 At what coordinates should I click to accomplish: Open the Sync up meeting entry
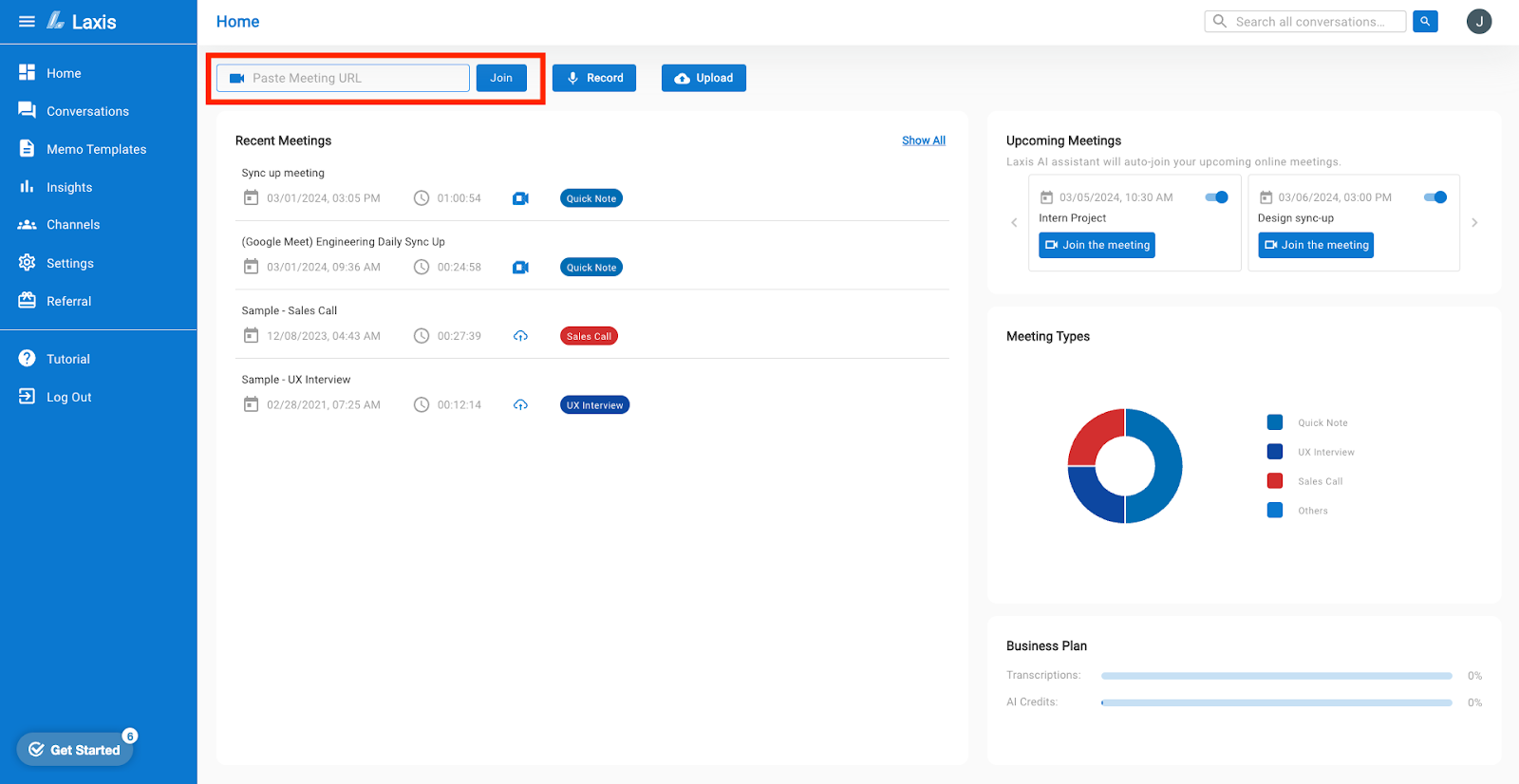click(283, 173)
